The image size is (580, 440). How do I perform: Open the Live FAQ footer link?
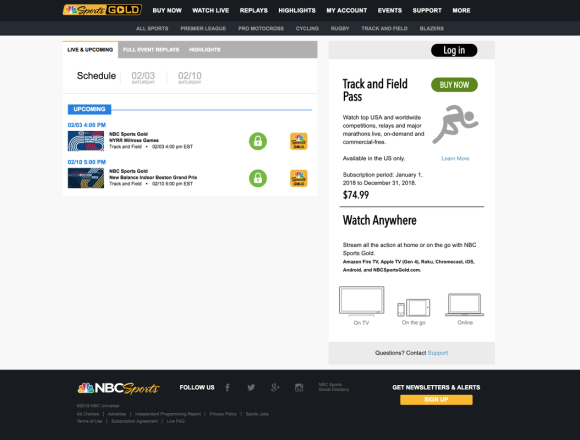pyautogui.click(x=175, y=421)
